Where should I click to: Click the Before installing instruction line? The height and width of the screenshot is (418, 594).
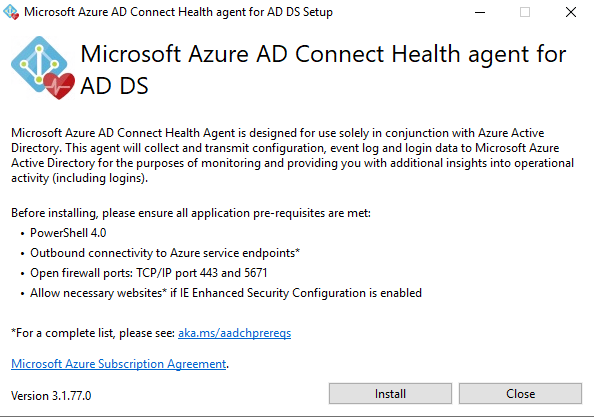(x=191, y=213)
